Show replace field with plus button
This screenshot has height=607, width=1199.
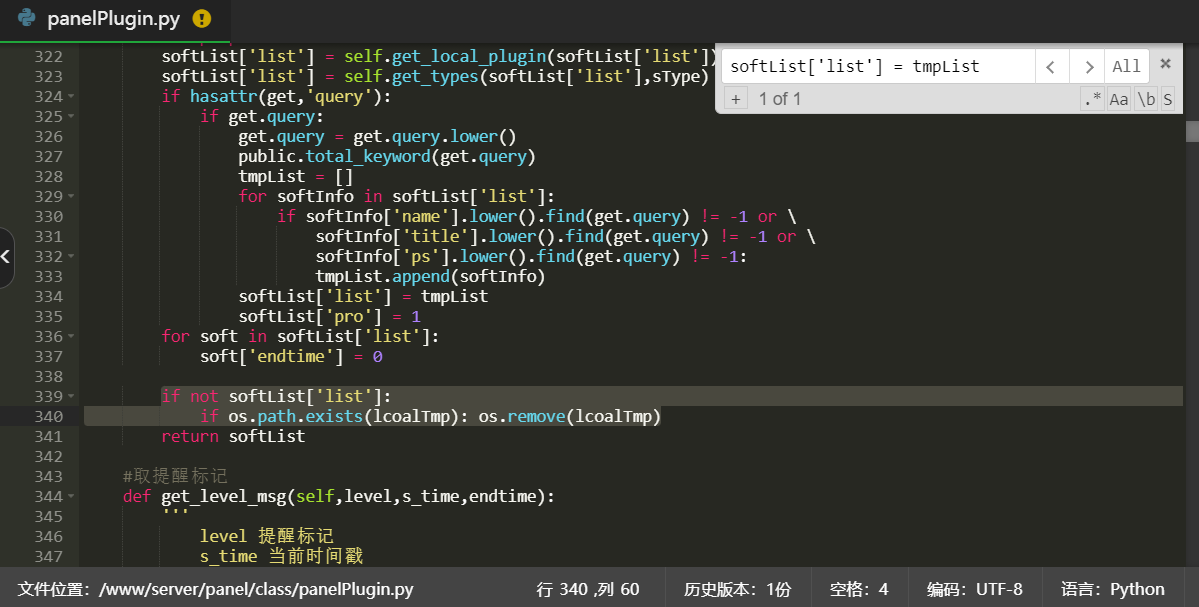tap(735, 99)
